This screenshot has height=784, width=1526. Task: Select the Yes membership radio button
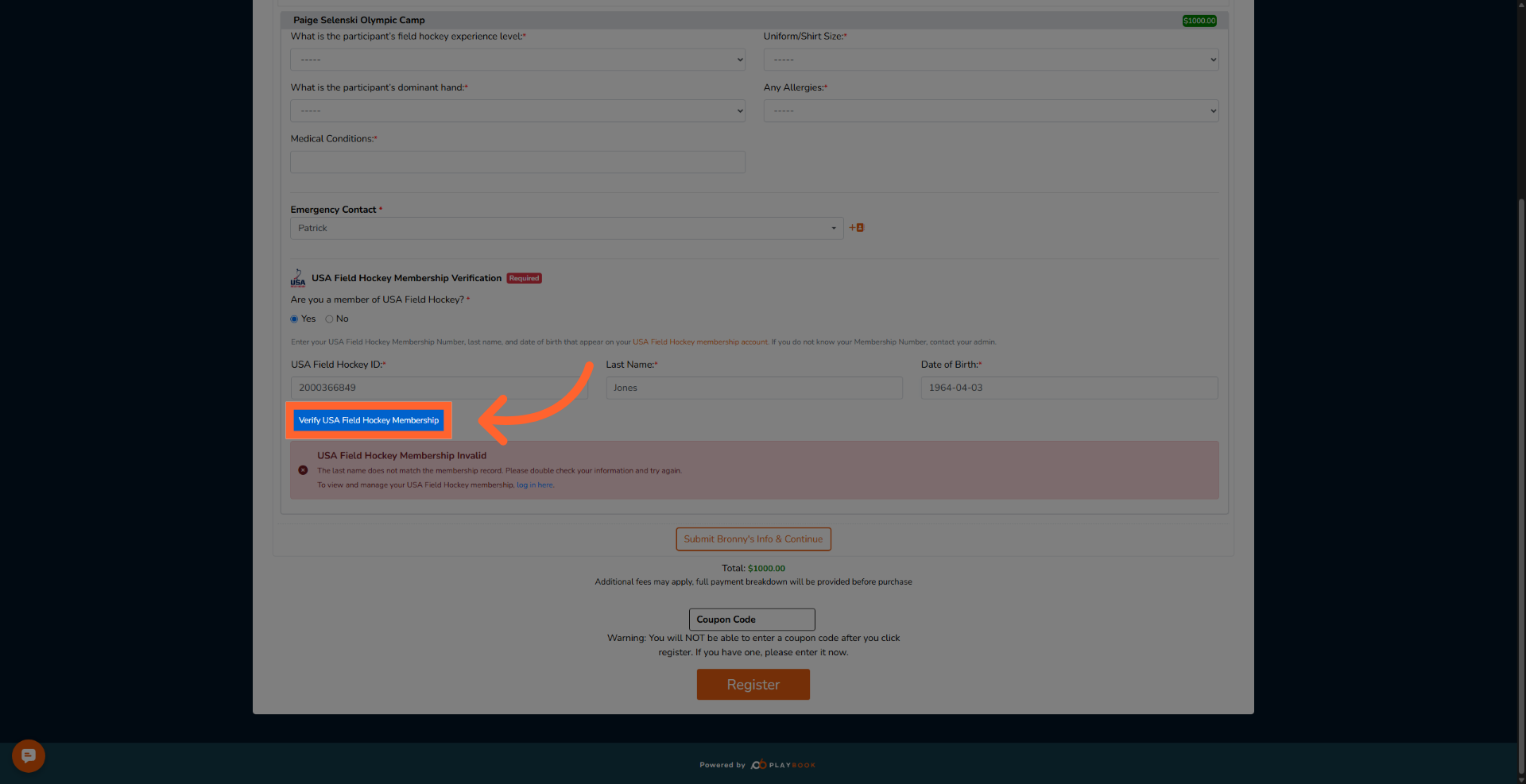pos(294,319)
